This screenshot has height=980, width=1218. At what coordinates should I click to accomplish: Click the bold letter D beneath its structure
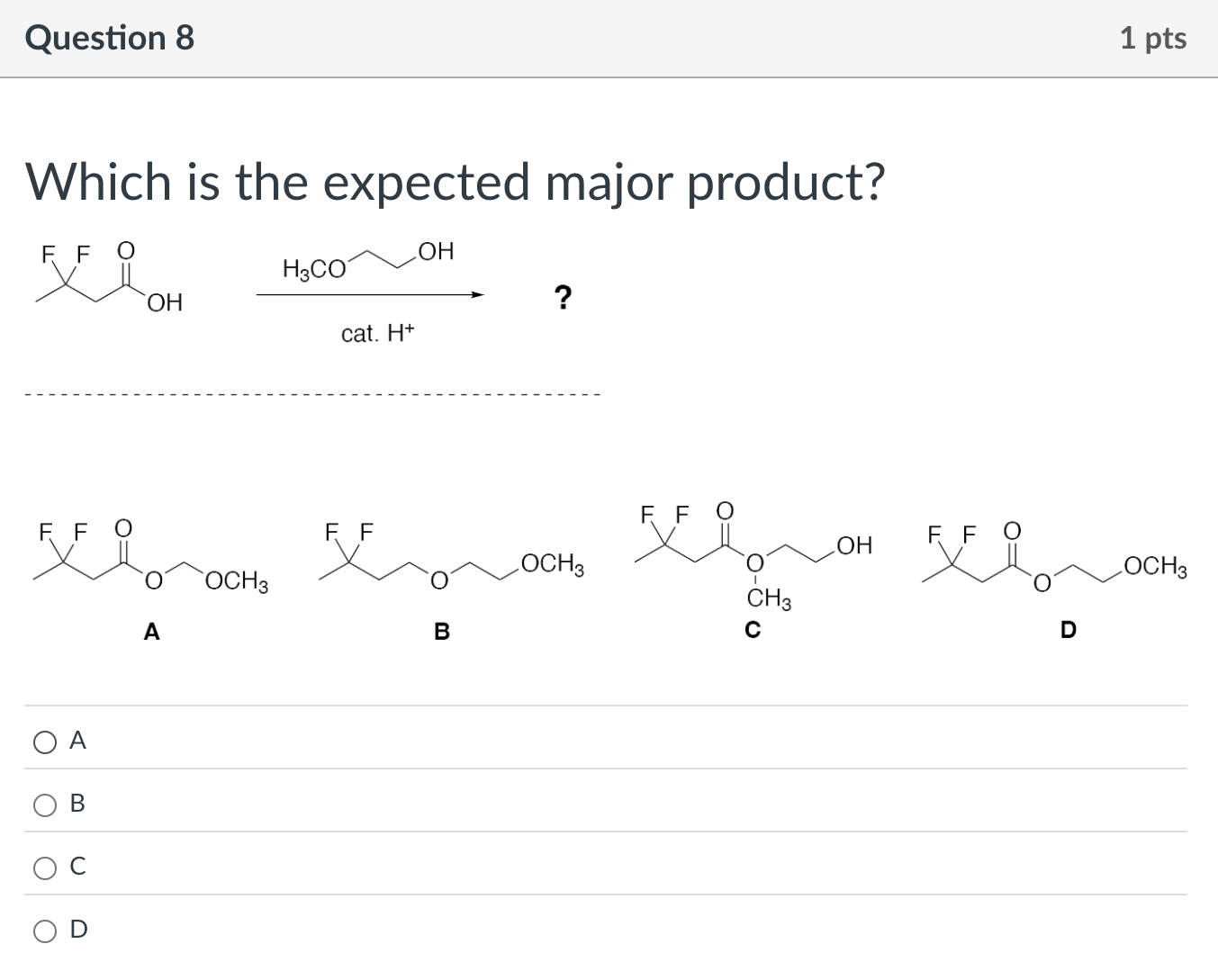tap(1069, 630)
